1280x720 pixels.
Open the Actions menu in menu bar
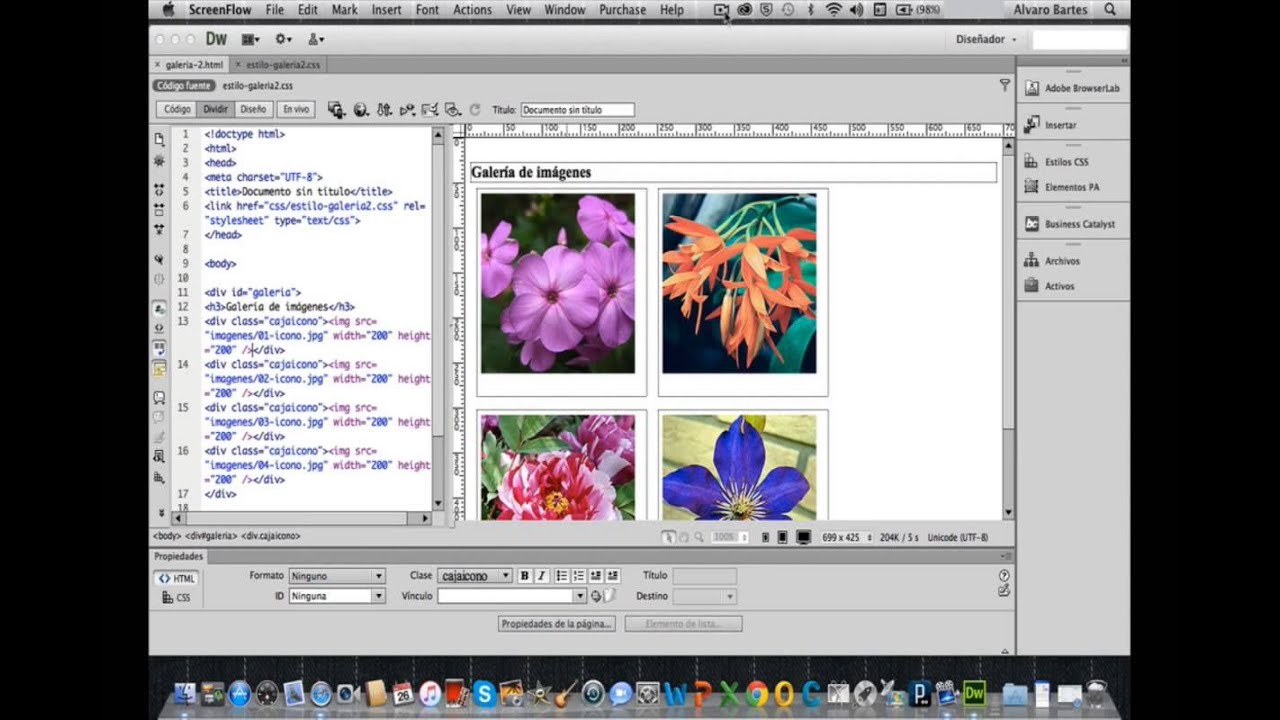click(x=472, y=10)
